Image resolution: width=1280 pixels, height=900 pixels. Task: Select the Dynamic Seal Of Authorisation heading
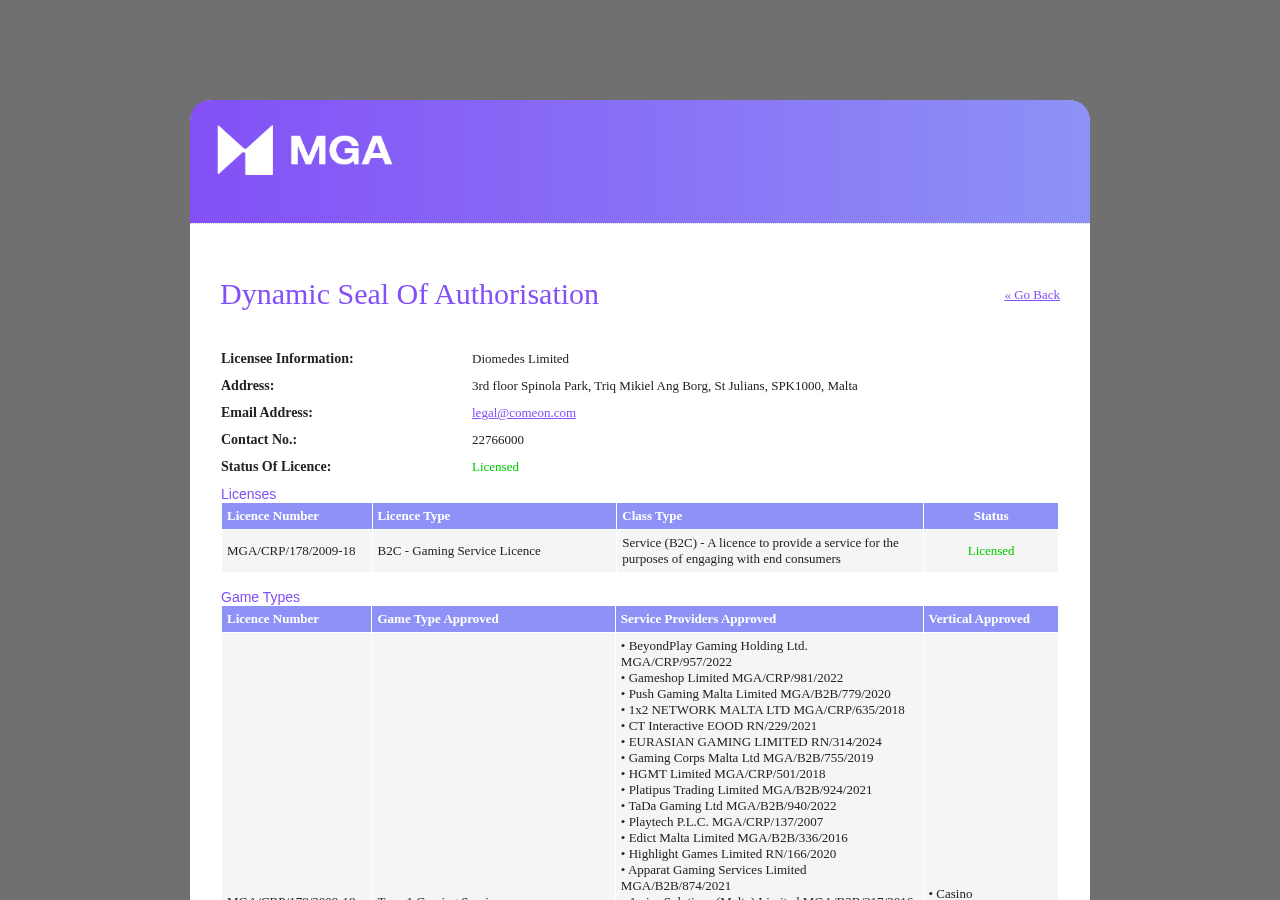[409, 294]
